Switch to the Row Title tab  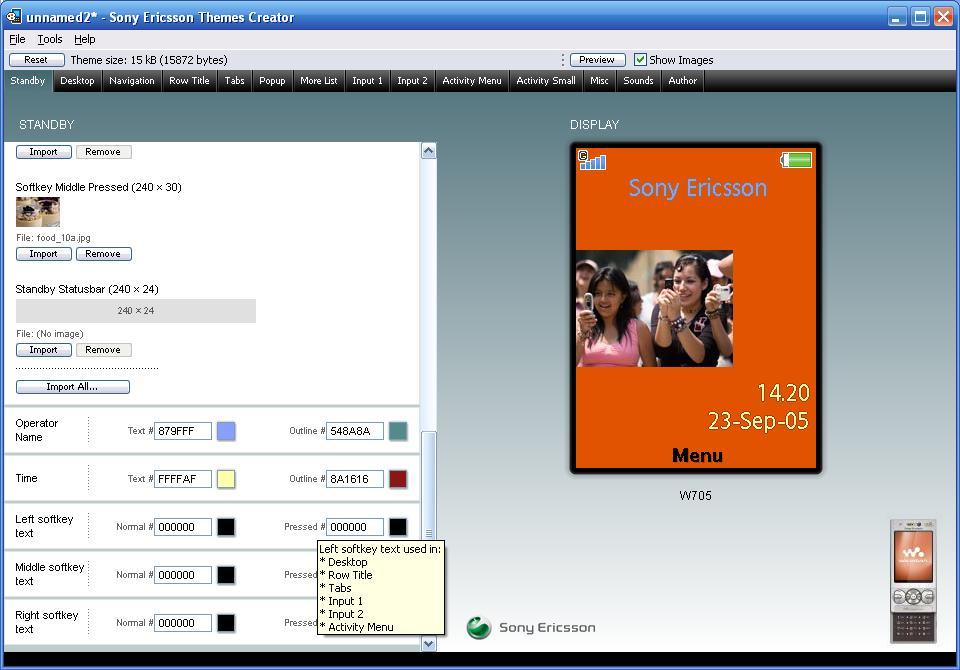coord(189,81)
